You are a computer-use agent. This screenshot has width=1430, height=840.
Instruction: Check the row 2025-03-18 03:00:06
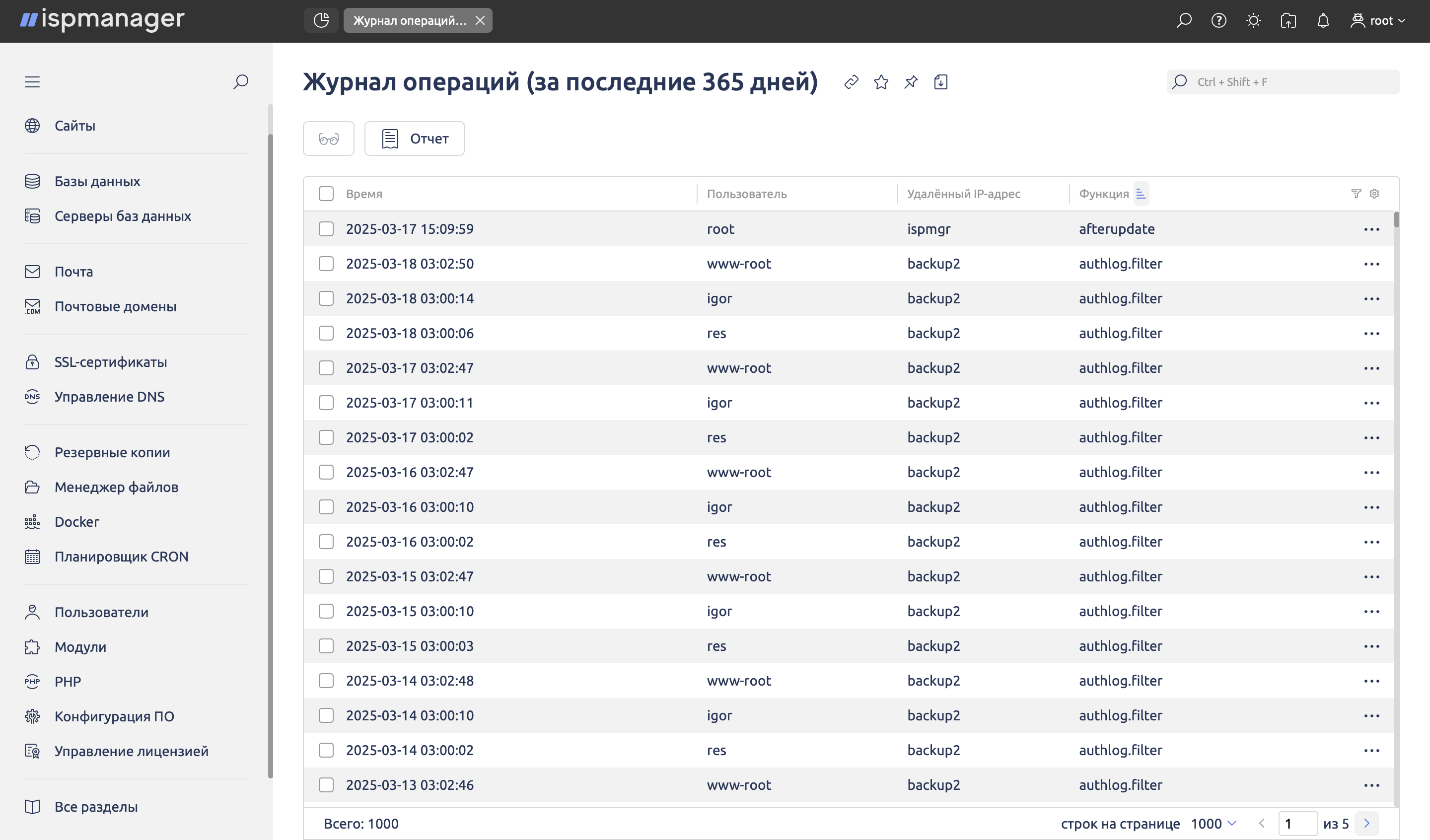tap(326, 333)
